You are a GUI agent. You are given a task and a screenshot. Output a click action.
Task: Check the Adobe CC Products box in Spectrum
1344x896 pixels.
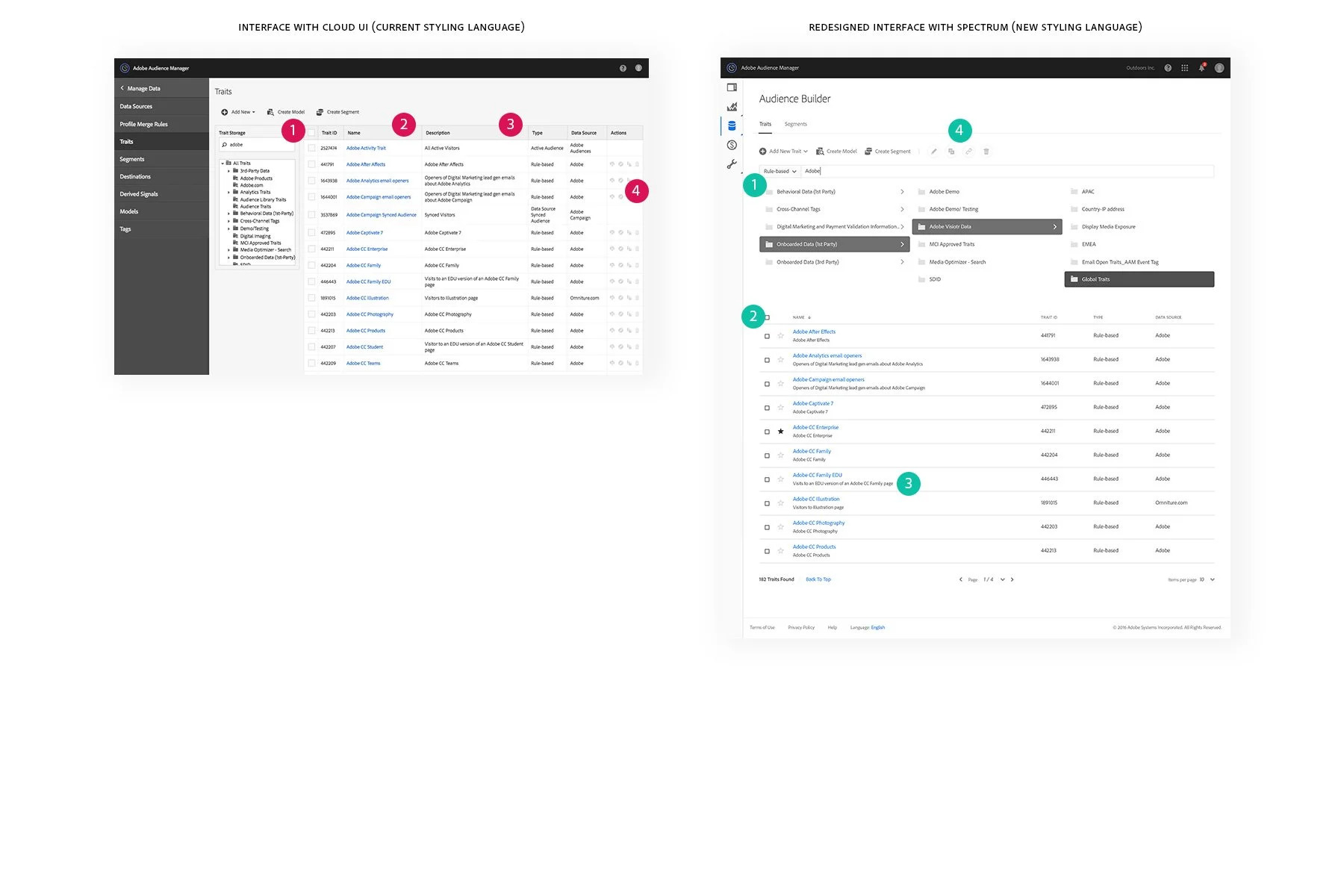(767, 551)
